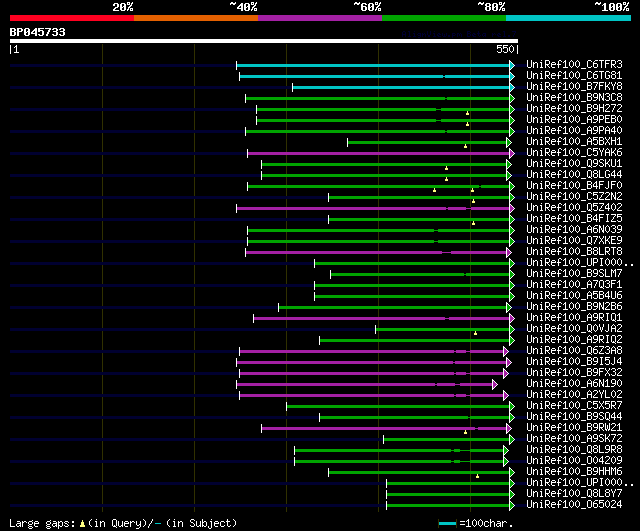Click the UniRef100_O65024 label
Screen dimensions: 640x531
tap(574, 505)
